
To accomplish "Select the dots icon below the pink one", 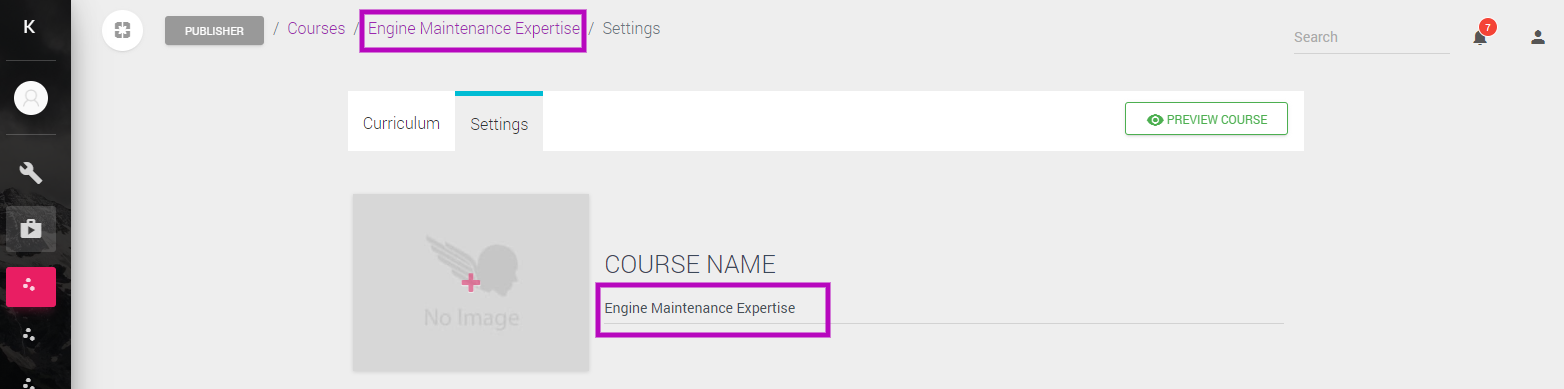I will 30,334.
